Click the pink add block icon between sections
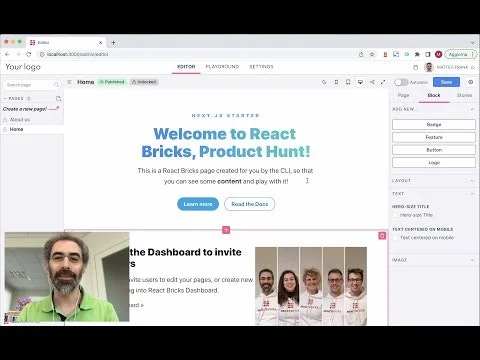Viewport: 480px width, 360px height. pyautogui.click(x=226, y=230)
